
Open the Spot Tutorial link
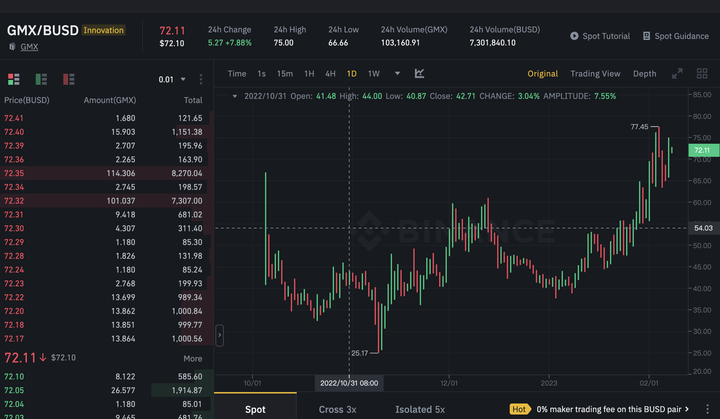click(x=606, y=36)
